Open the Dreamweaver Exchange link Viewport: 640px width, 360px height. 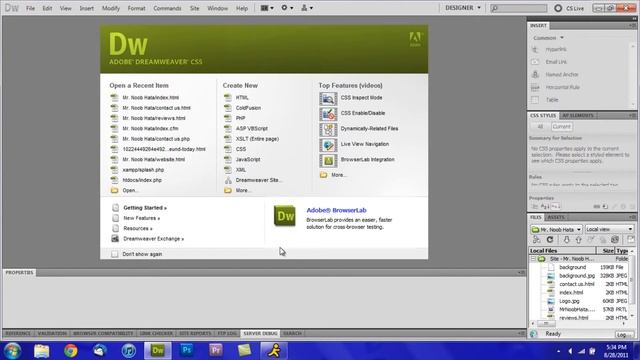(x=153, y=239)
